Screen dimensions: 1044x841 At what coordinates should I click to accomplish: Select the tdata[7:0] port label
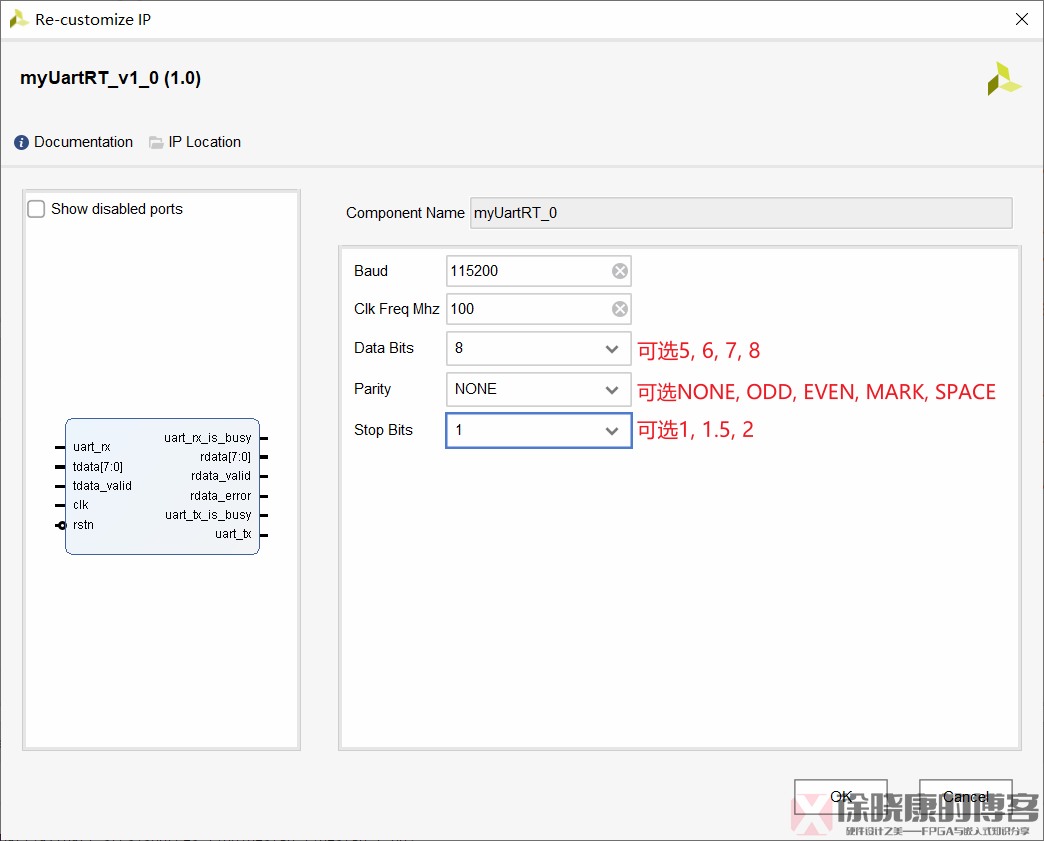pos(98,466)
